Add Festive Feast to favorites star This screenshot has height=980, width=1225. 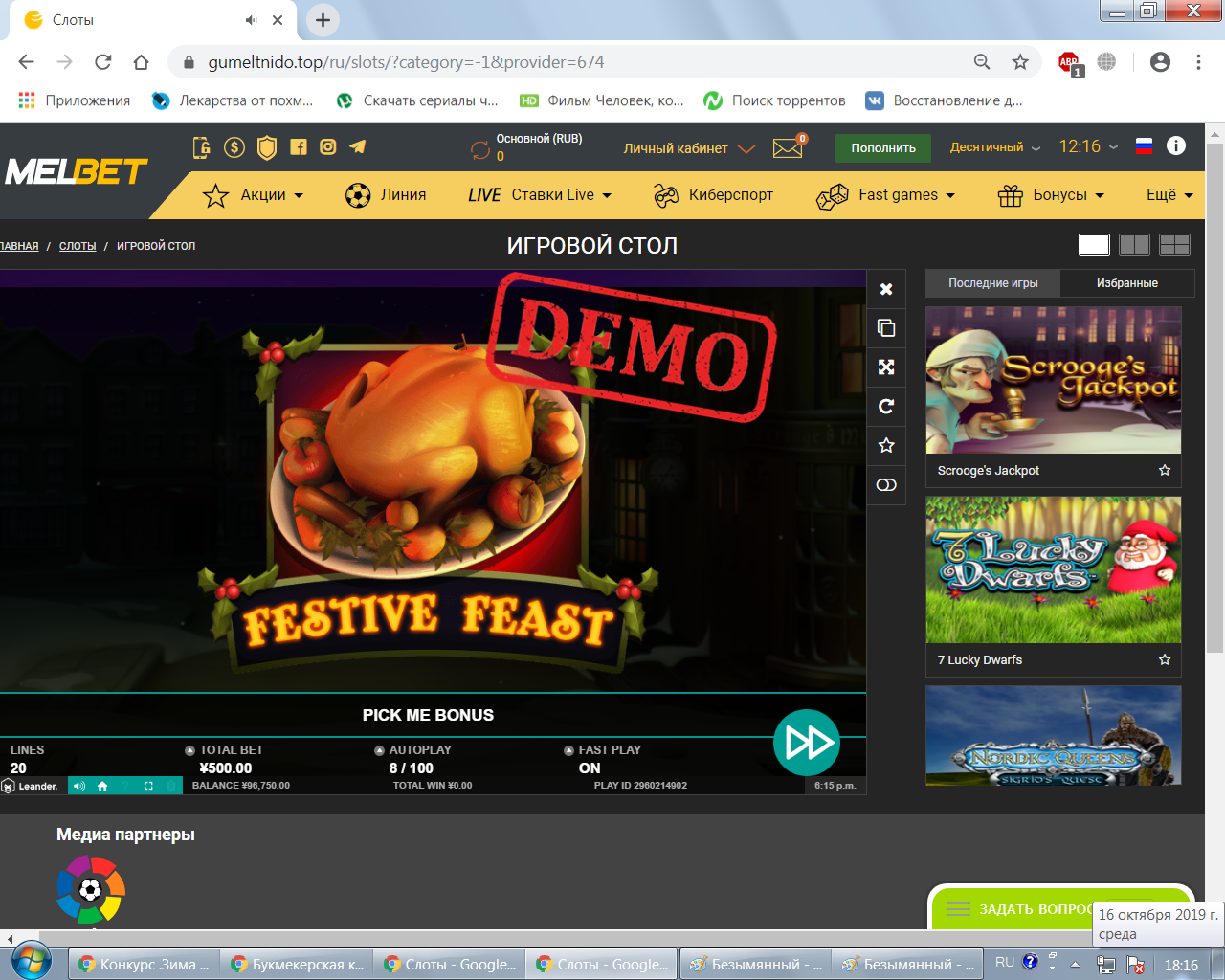(886, 445)
